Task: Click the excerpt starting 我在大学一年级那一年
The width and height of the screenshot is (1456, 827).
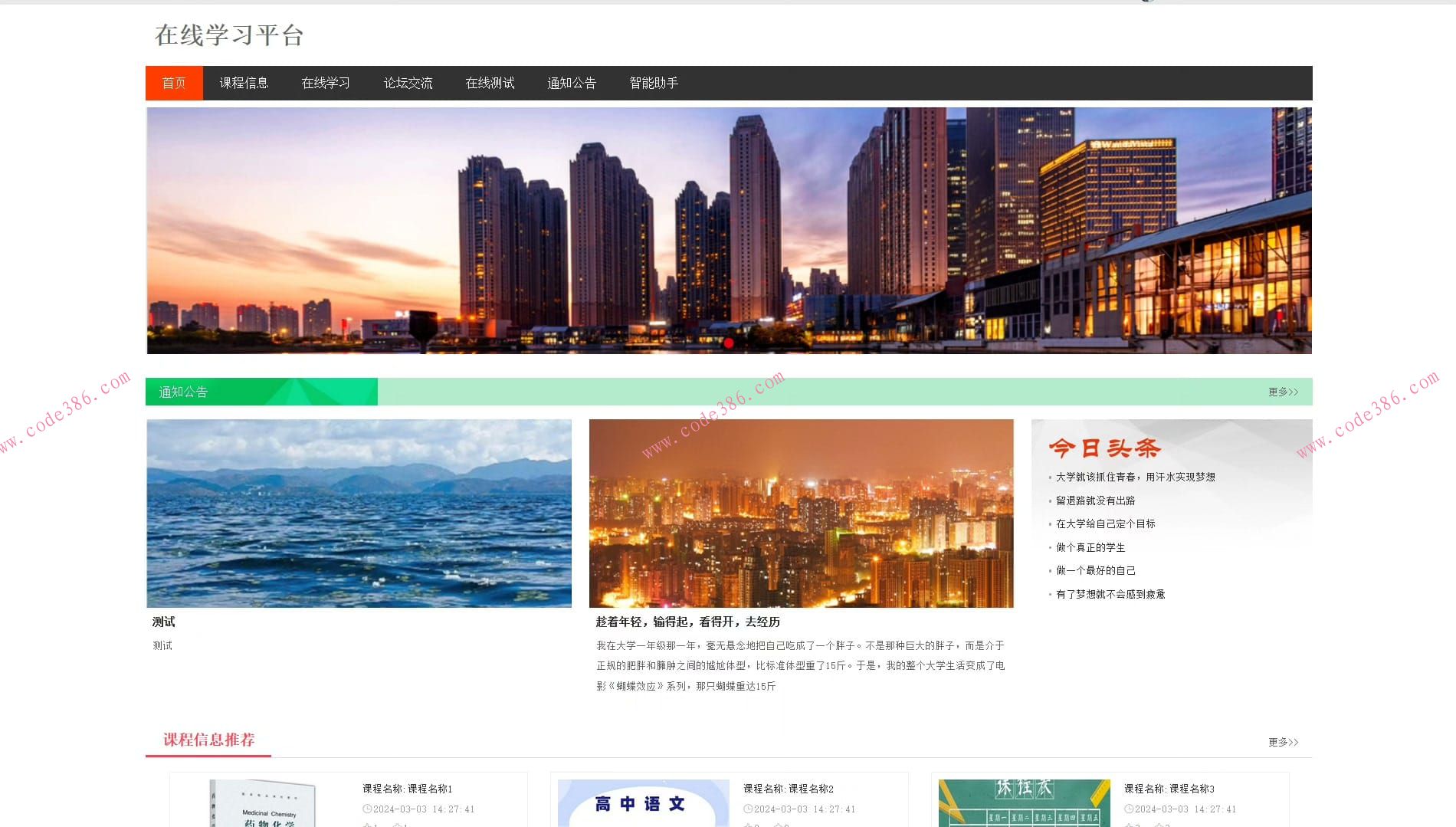Action: pos(801,666)
